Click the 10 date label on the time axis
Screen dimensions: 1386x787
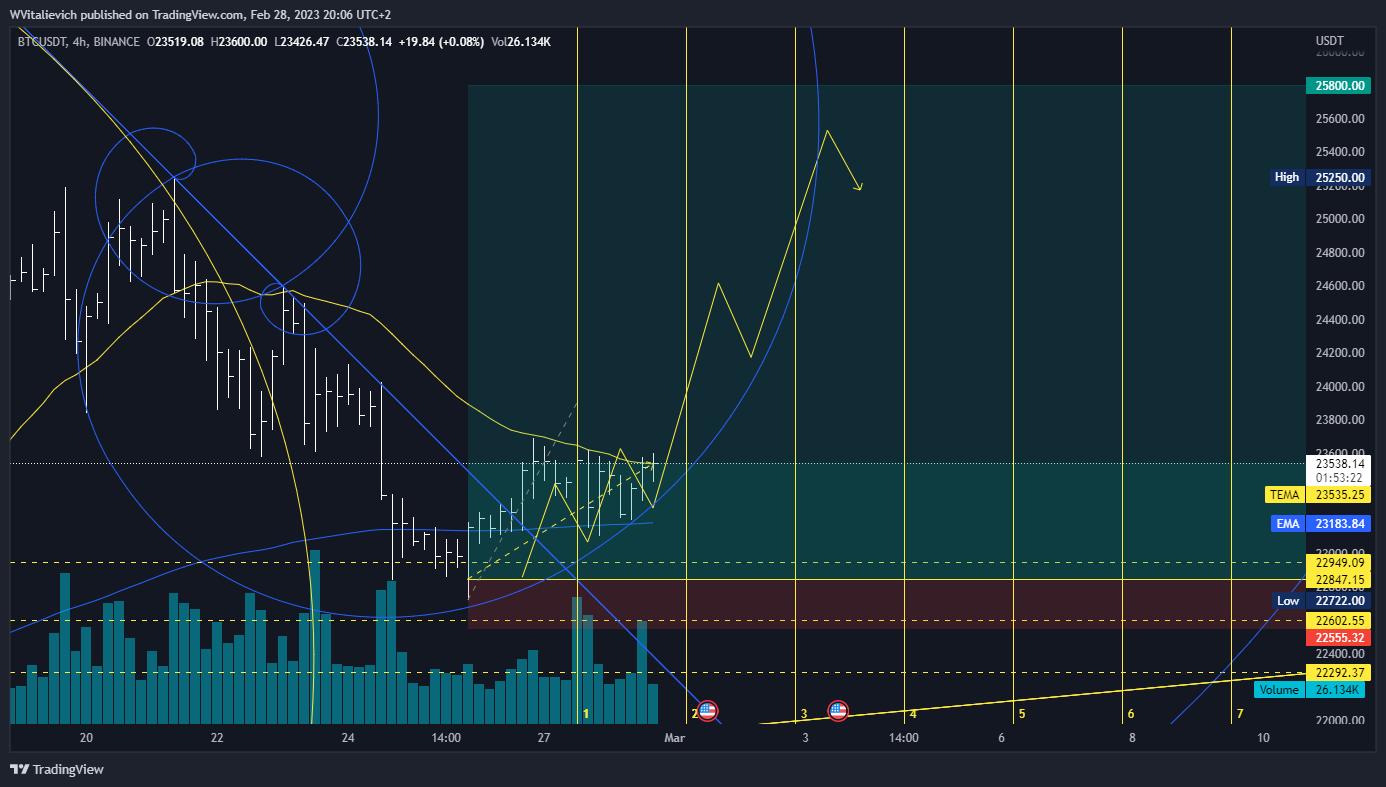(1264, 738)
